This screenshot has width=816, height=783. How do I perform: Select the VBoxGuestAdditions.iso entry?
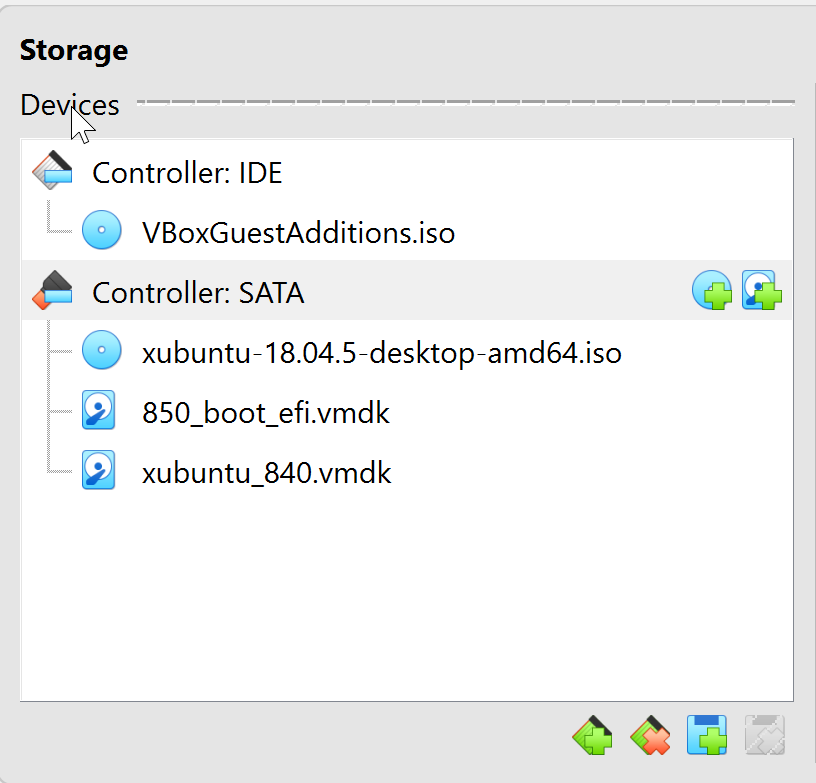pos(298,233)
